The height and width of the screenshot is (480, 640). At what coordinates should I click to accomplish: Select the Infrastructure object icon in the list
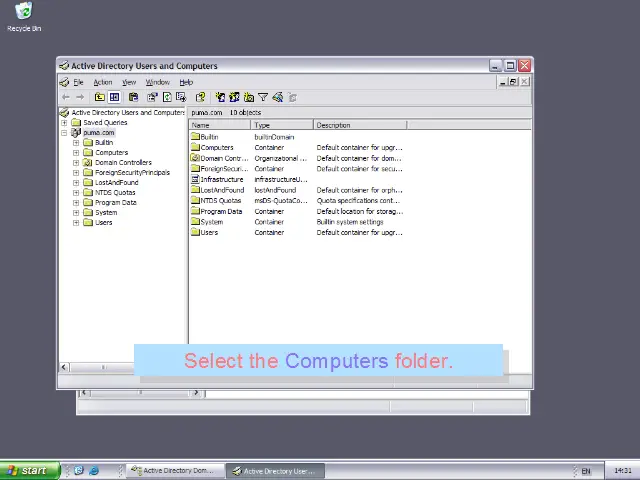195,179
